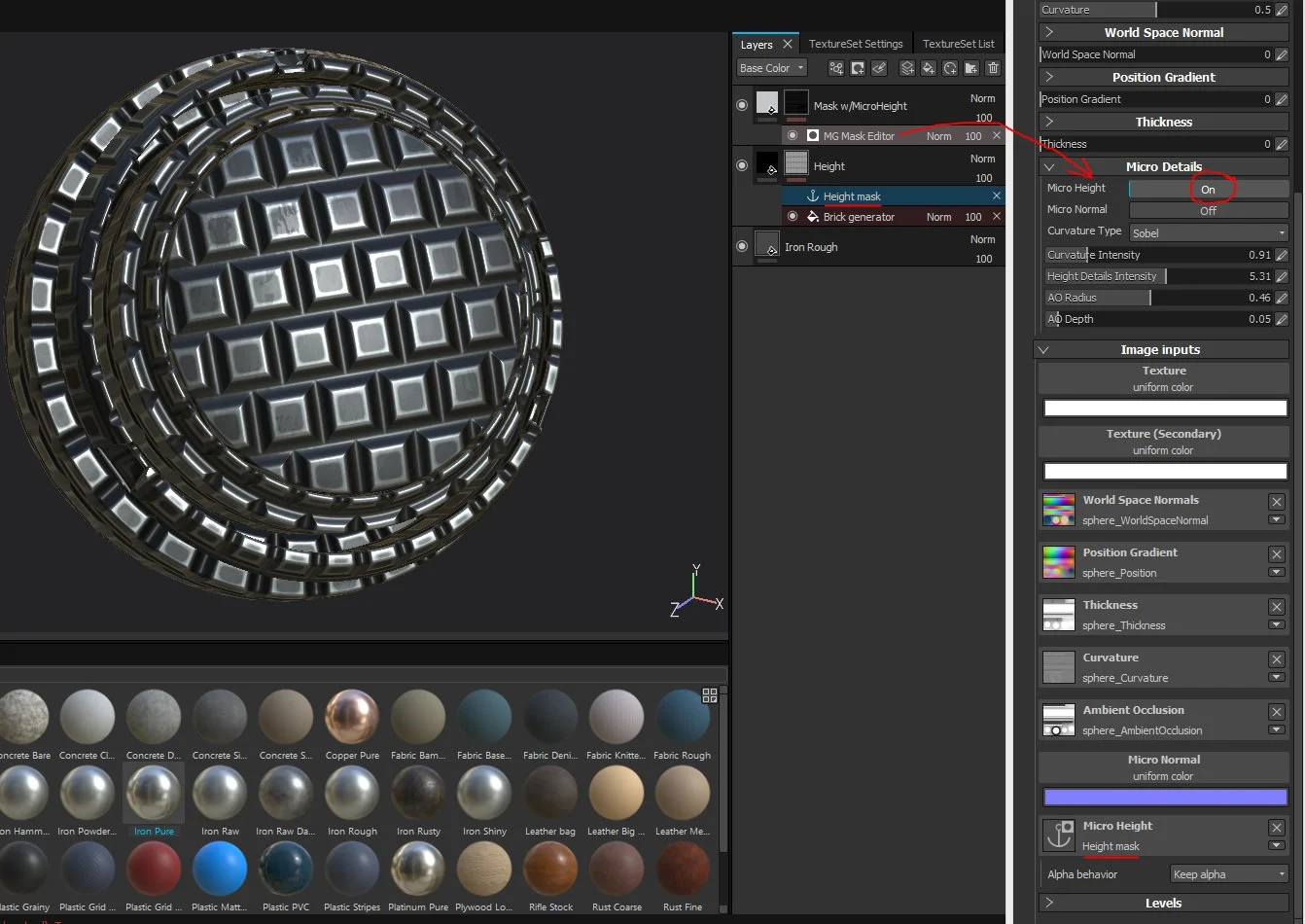
Task: Toggle Micro Normal Off button
Action: point(1209,210)
